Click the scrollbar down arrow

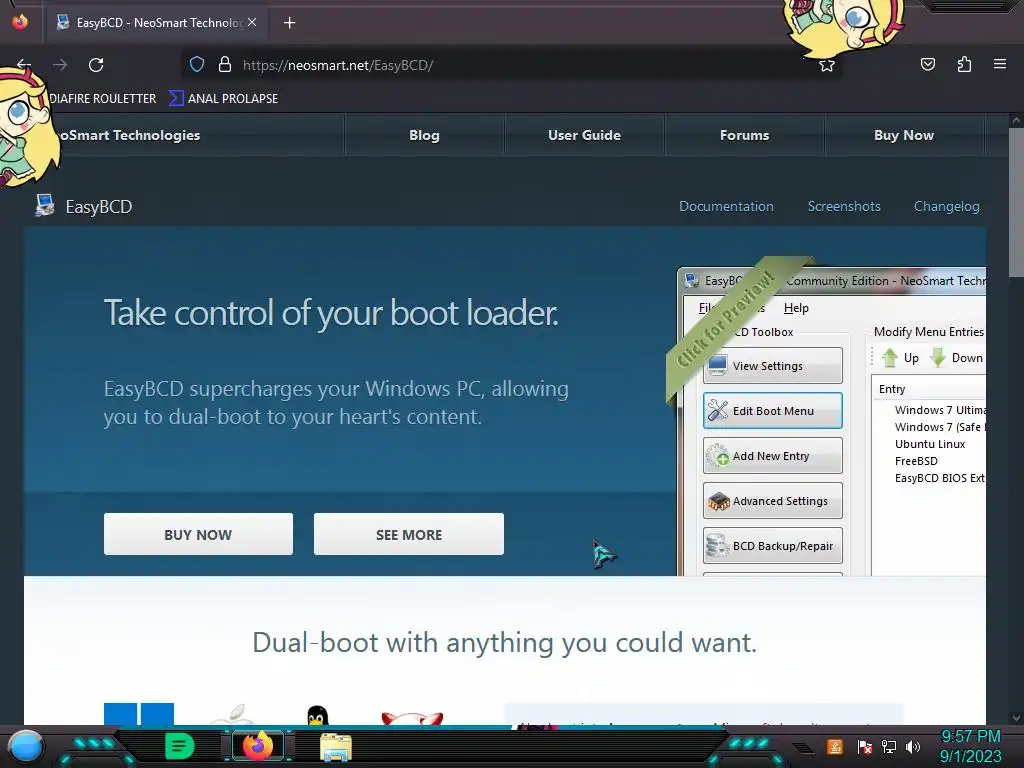point(1016,718)
